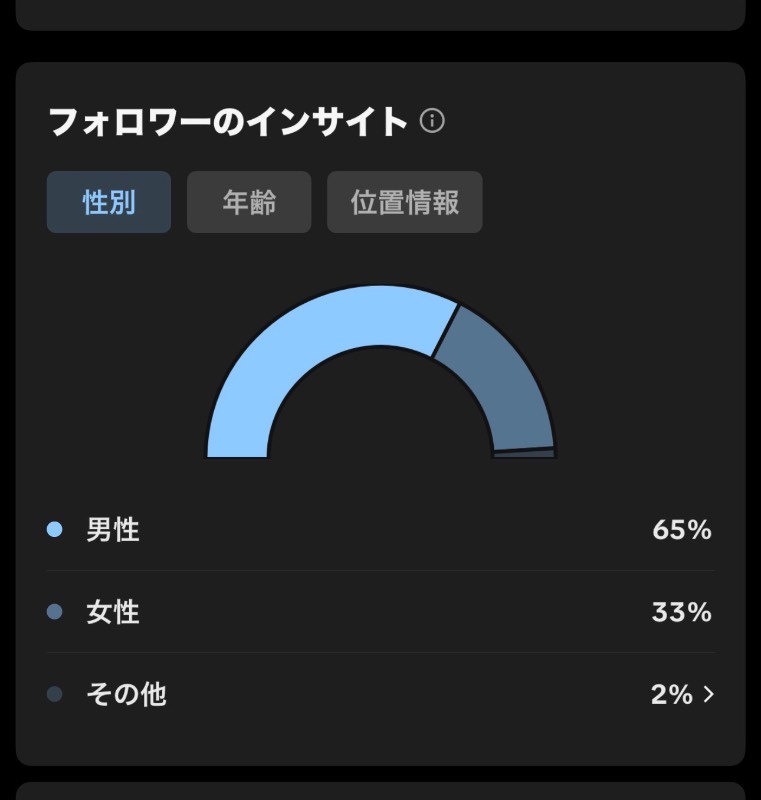Click the 33% value for 女性
Image resolution: width=761 pixels, height=800 pixels.
pyautogui.click(x=682, y=612)
